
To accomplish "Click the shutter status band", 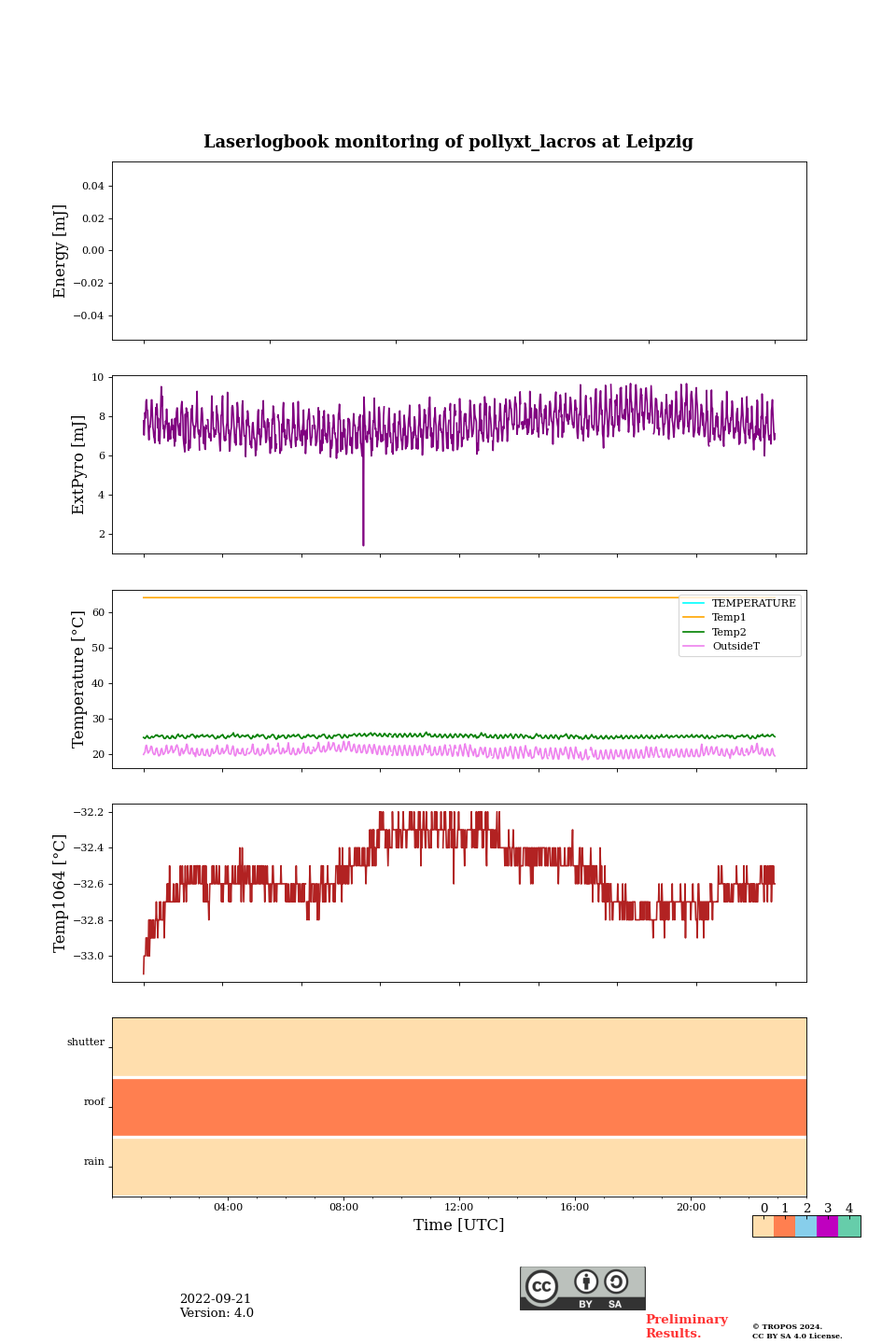I will click(459, 1047).
